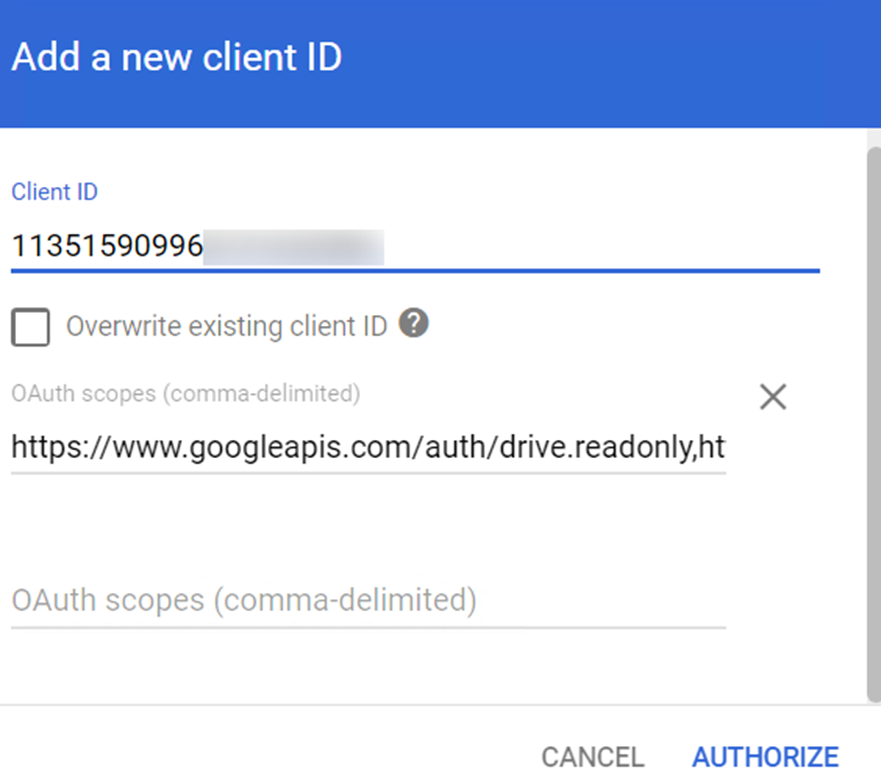Tick the Overwrite existing client ID checkbox
The image size is (881, 784).
click(x=31, y=327)
